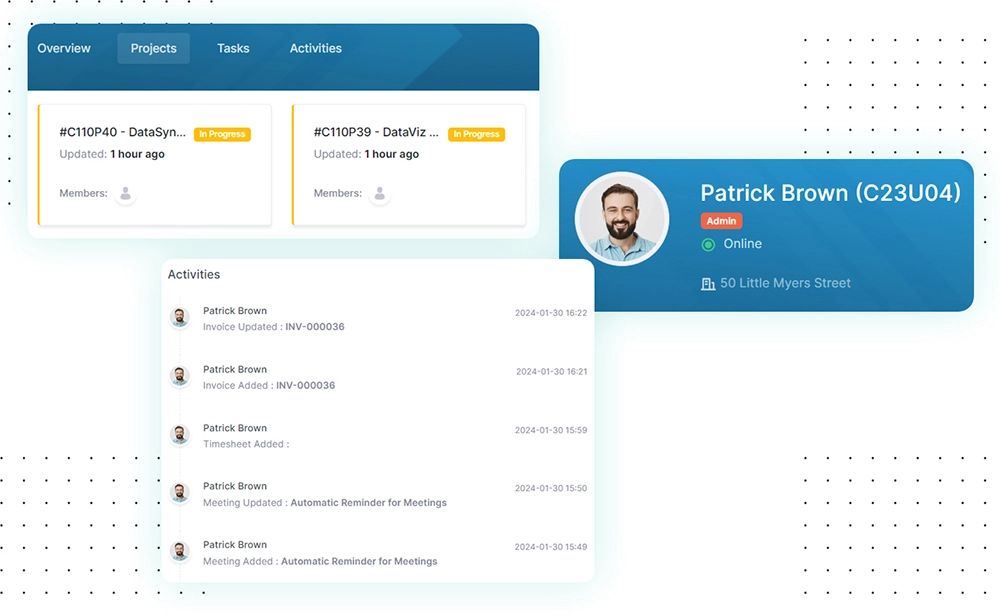Click the member avatar icon on #C110P40 card
1000x614 pixels.
tap(126, 194)
